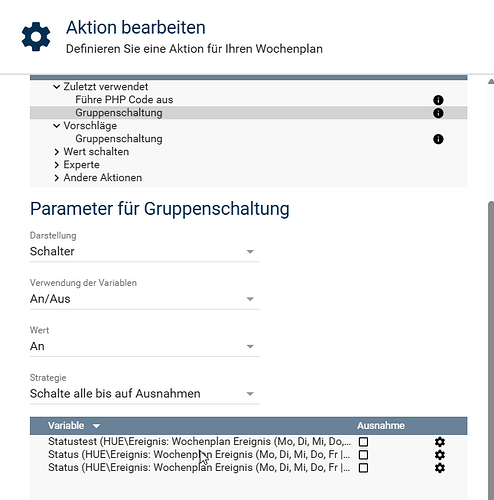
Task: Select Gruppenschaltung under Vorschläge
Action: coord(119,139)
